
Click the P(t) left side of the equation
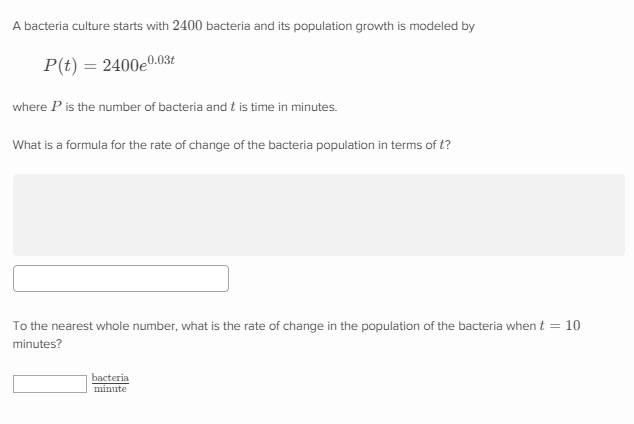[x=63, y=66]
